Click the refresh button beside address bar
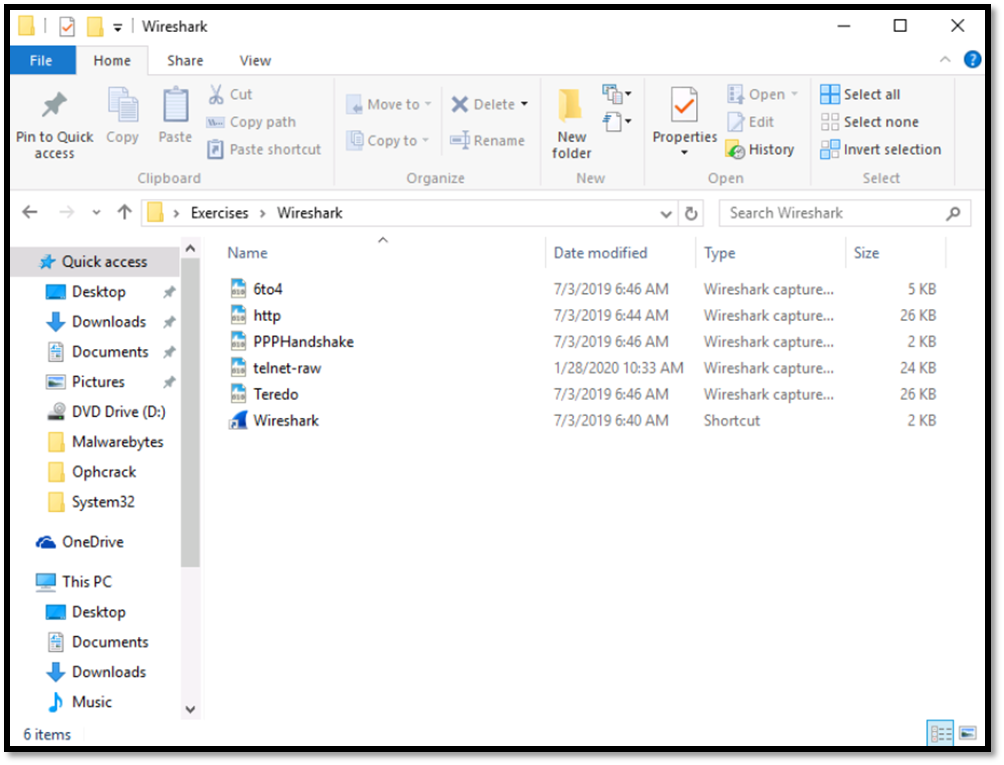The image size is (1004, 765). [x=691, y=213]
